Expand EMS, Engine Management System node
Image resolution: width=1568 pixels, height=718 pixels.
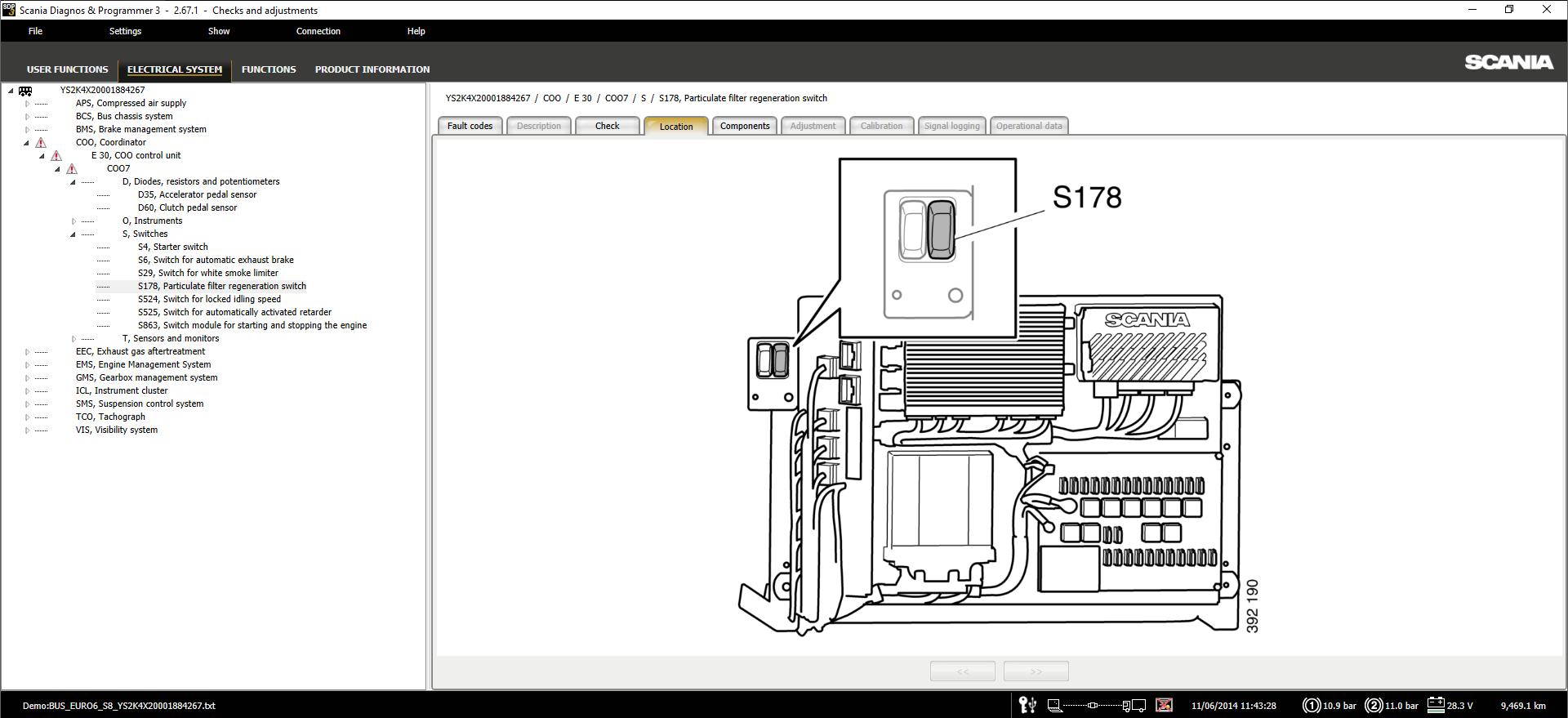click(x=27, y=365)
